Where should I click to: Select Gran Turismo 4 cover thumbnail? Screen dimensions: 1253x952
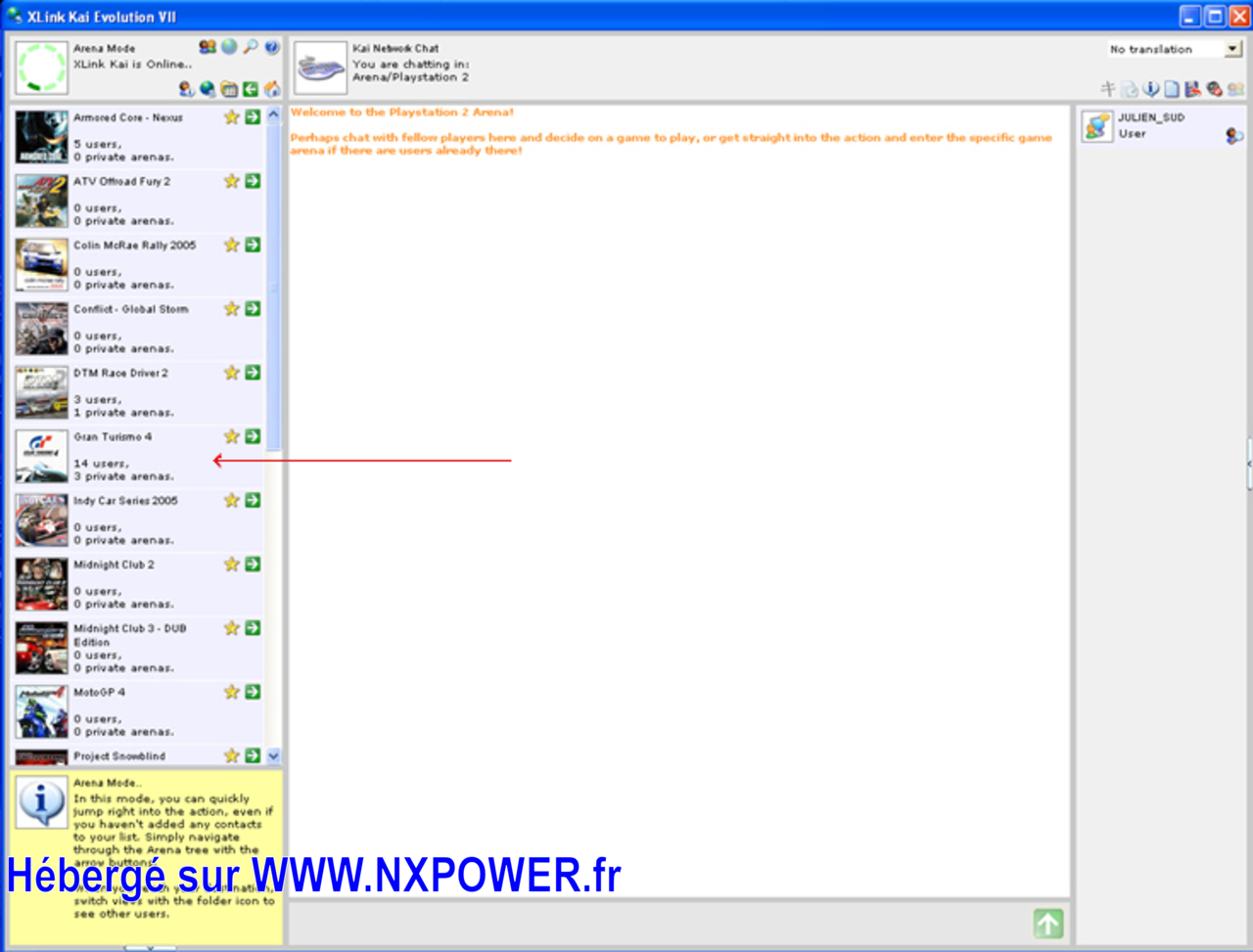[41, 456]
